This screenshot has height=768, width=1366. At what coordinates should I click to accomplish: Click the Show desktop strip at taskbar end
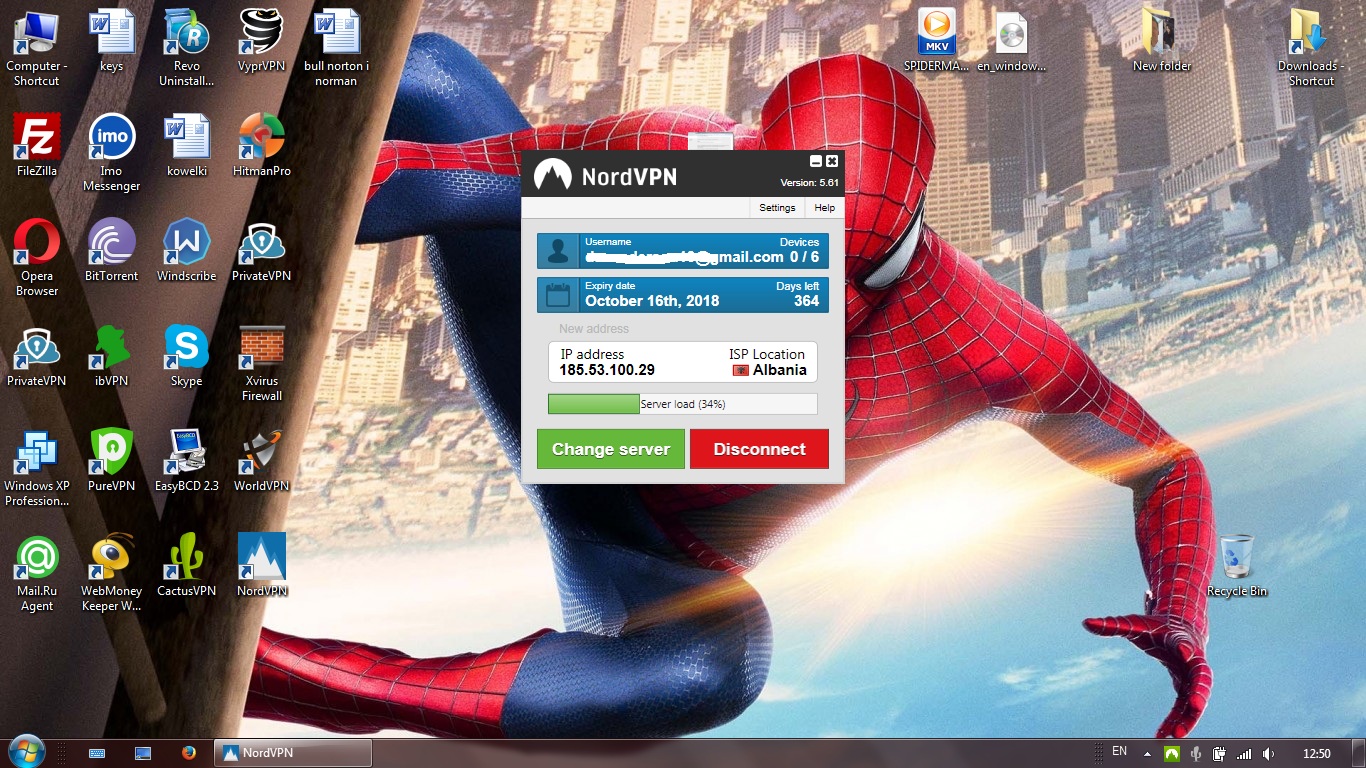[x=1359, y=753]
